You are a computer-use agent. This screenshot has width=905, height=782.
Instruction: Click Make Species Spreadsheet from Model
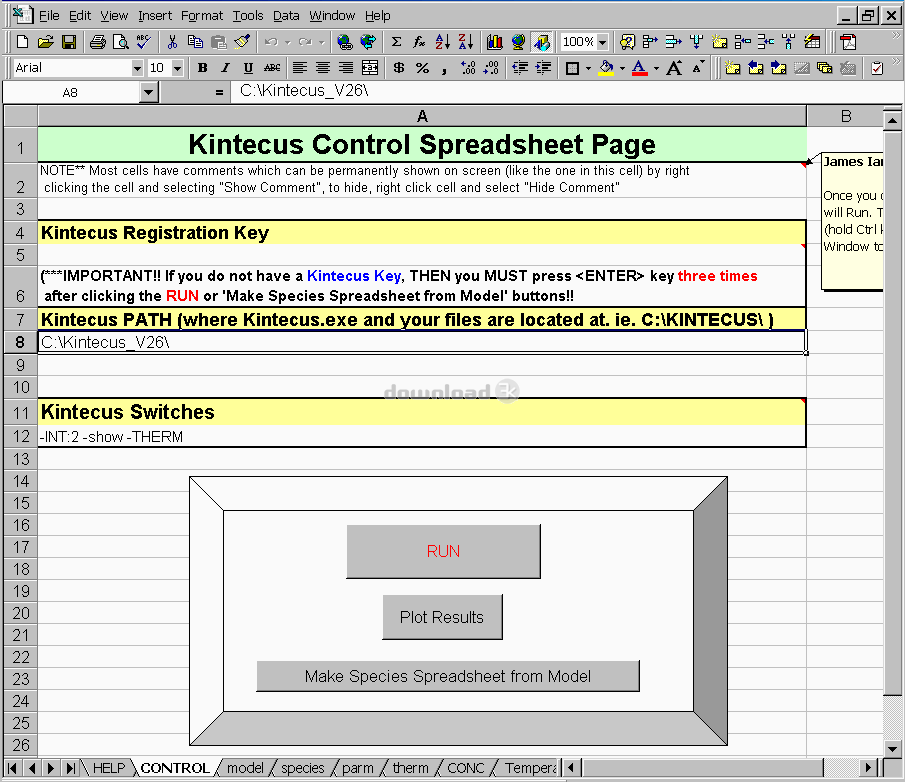448,676
